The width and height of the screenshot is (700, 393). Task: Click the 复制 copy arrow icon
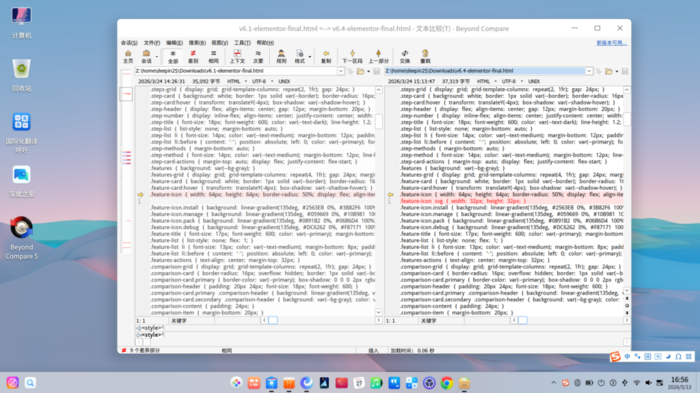[326, 56]
